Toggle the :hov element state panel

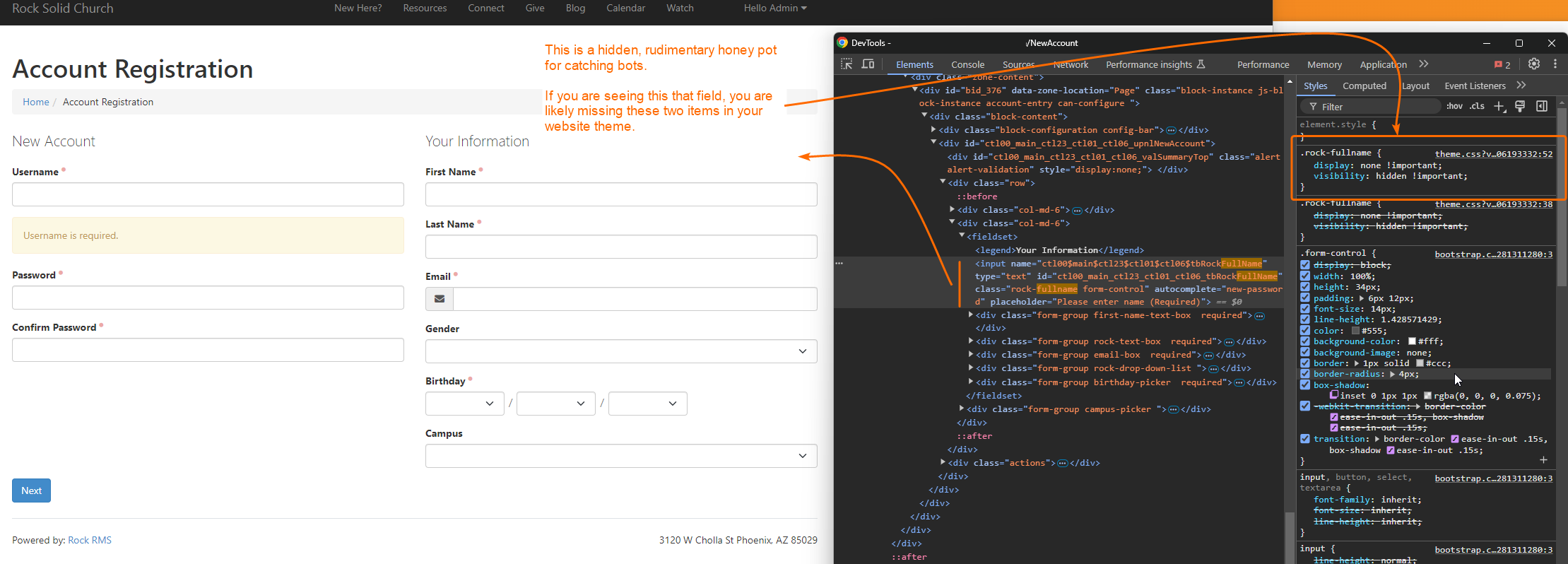point(1454,106)
